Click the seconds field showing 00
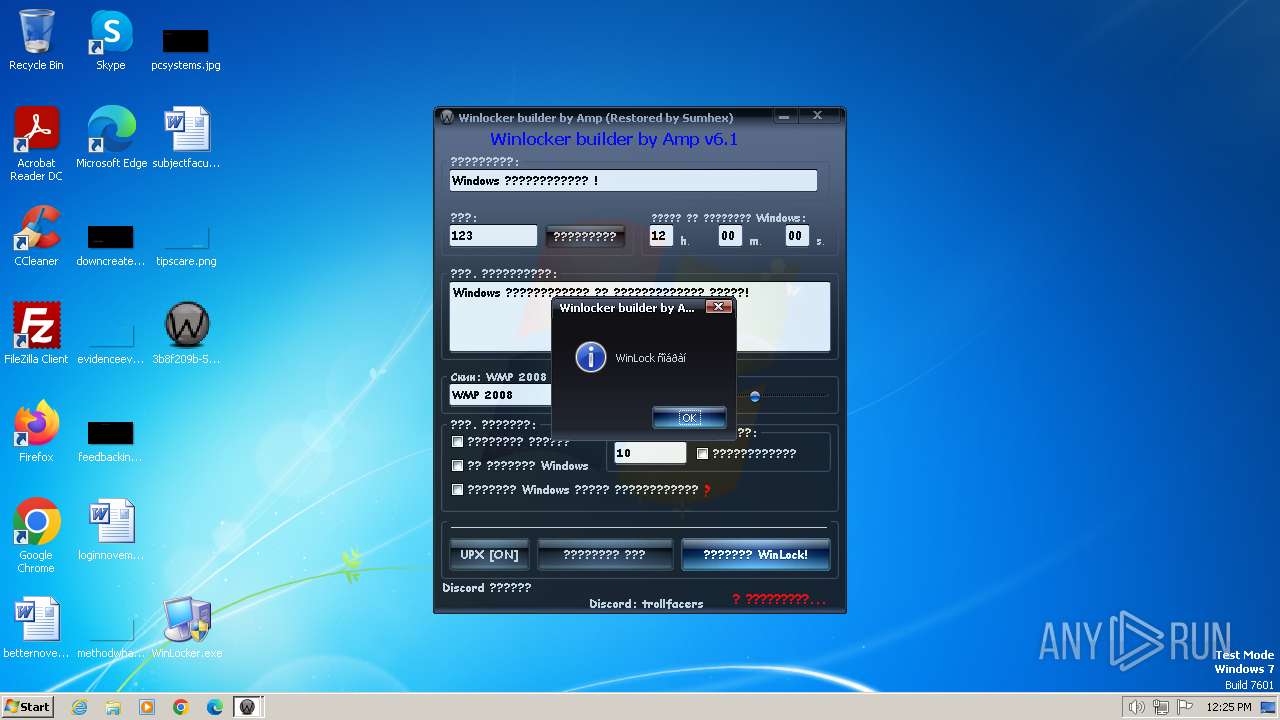This screenshot has height=720, width=1280. tap(796, 236)
